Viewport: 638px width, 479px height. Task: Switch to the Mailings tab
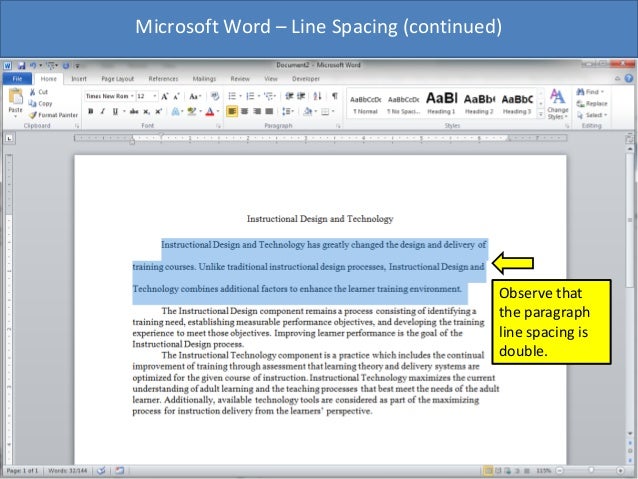coord(204,79)
